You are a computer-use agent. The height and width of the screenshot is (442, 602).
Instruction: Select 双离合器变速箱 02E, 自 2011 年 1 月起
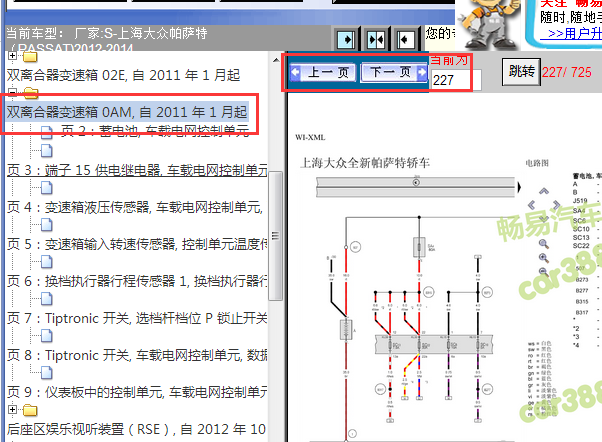(123, 75)
